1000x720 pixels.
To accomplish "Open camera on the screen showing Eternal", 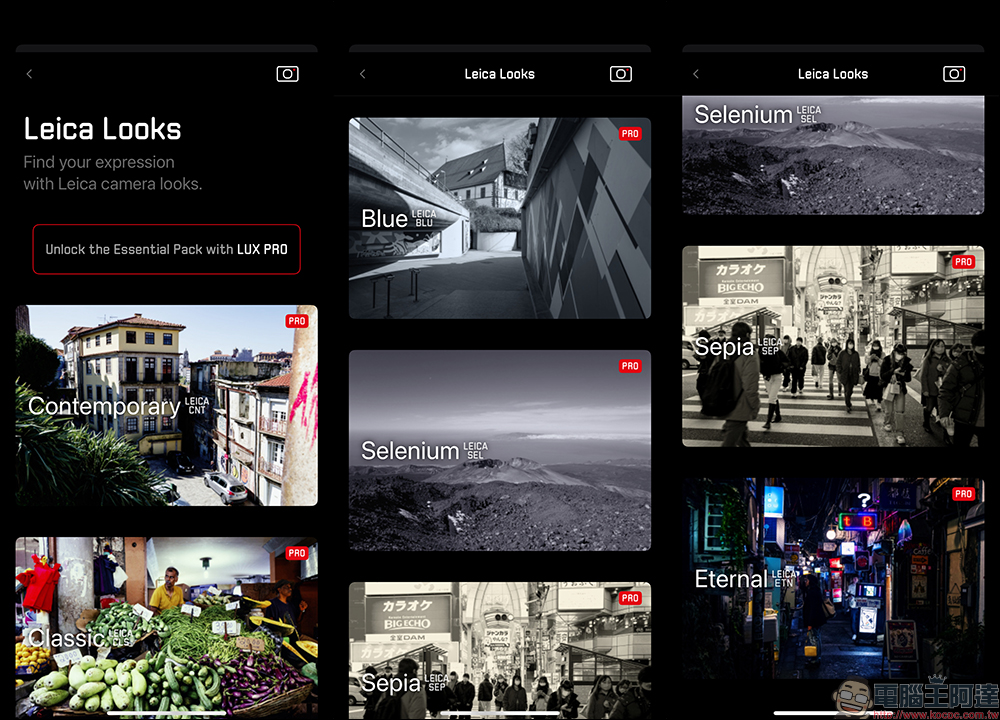I will click(x=954, y=74).
